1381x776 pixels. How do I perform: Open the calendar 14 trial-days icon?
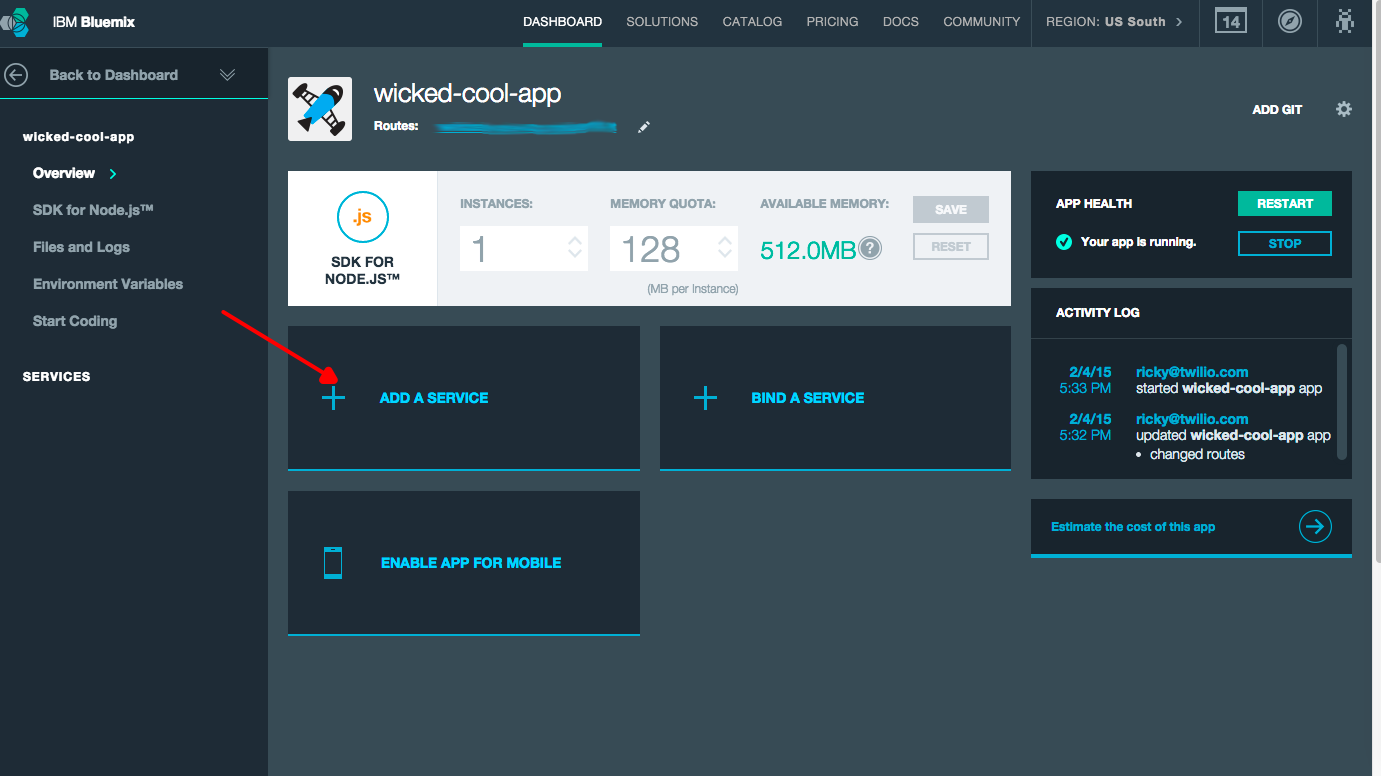tap(1230, 21)
